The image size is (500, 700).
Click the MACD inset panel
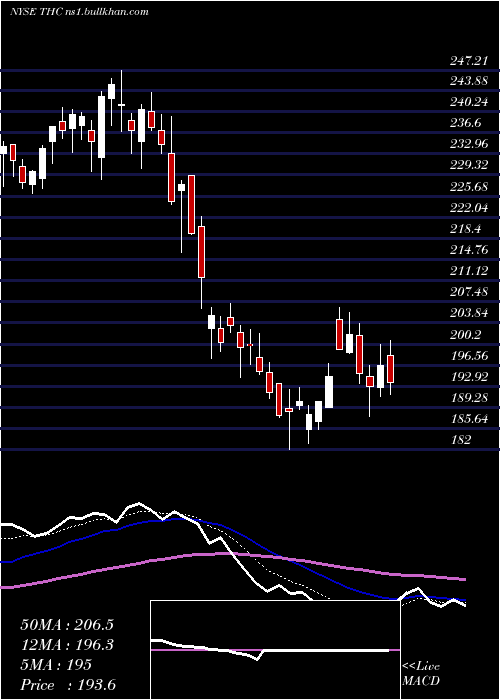point(275,650)
